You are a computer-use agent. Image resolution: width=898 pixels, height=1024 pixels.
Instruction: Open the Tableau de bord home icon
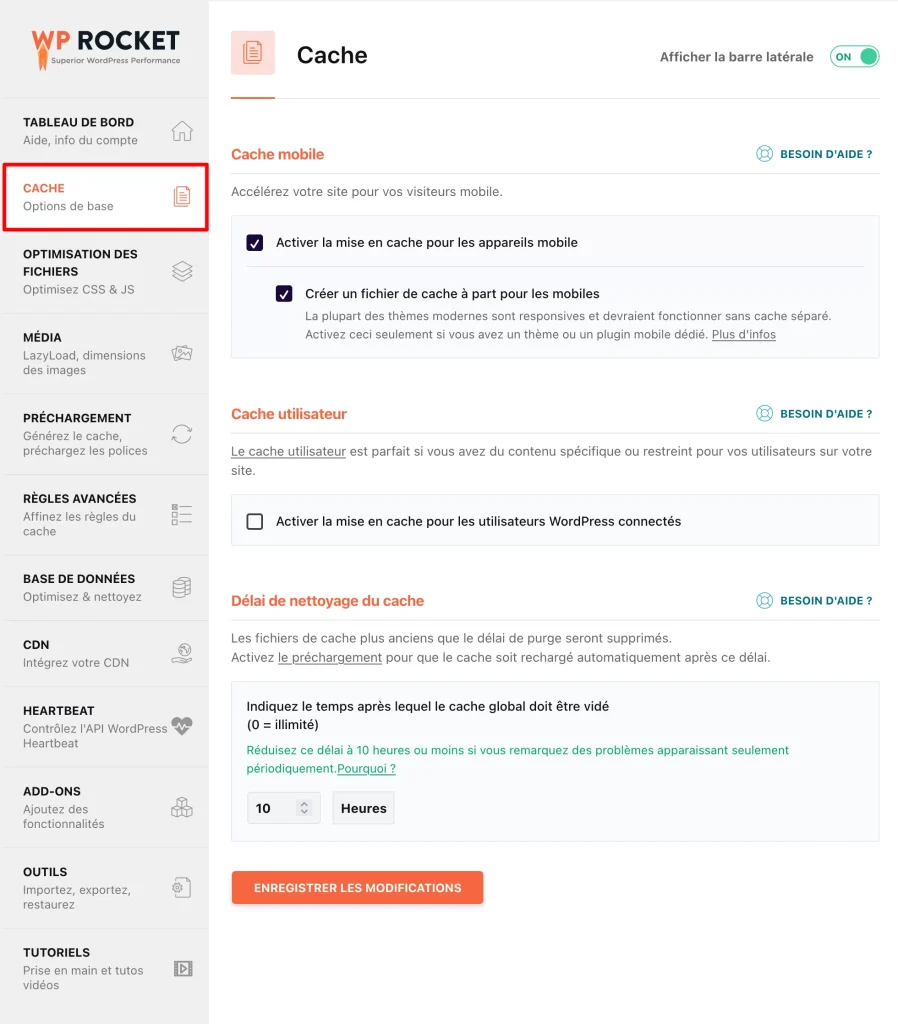pos(182,131)
